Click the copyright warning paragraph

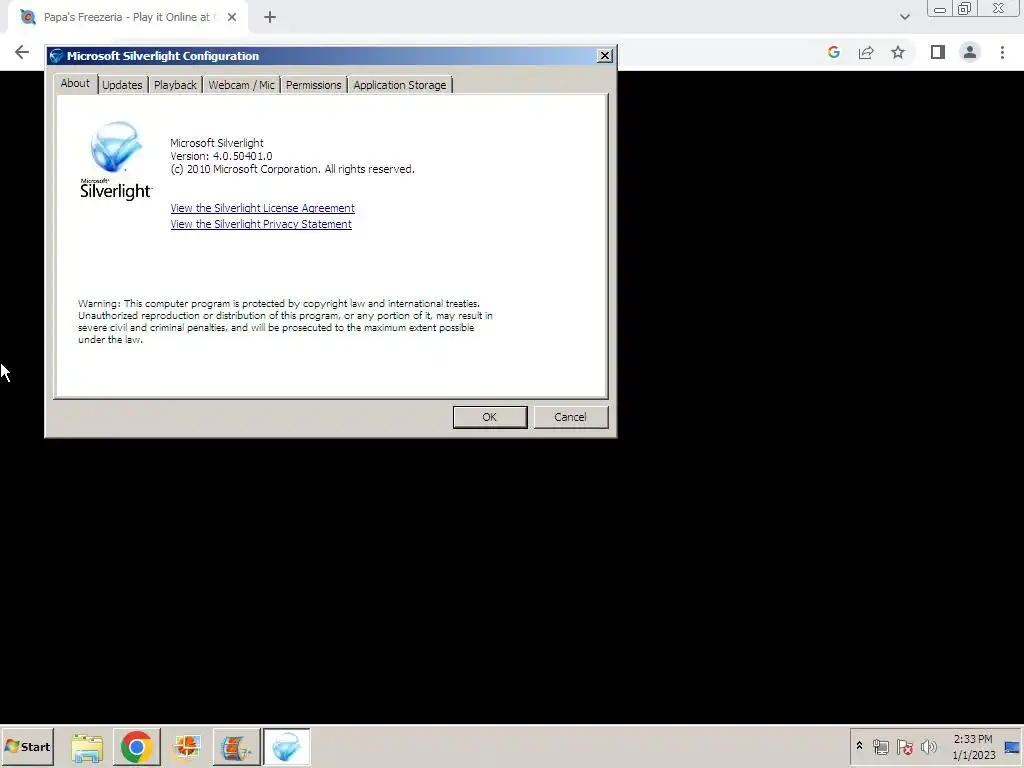point(285,321)
